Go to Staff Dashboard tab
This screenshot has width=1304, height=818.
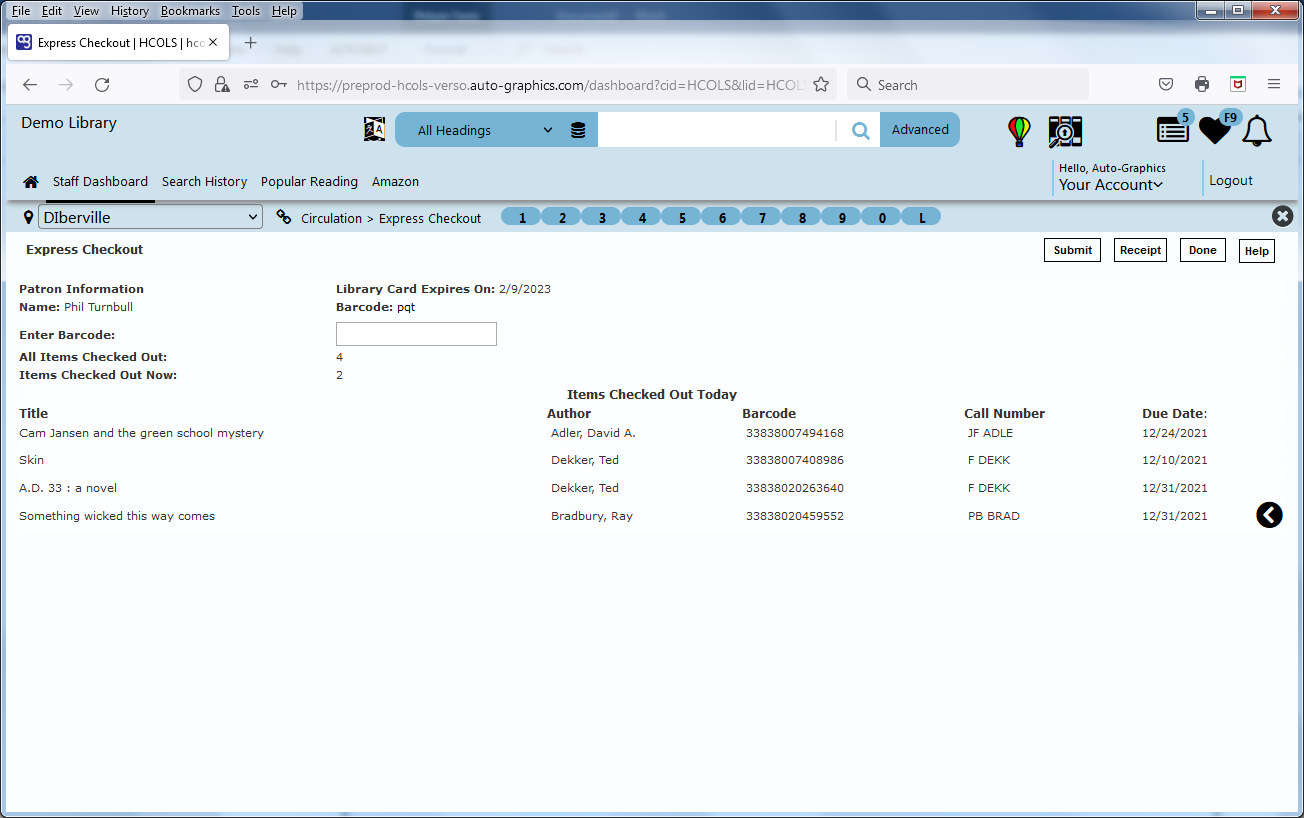pos(100,182)
